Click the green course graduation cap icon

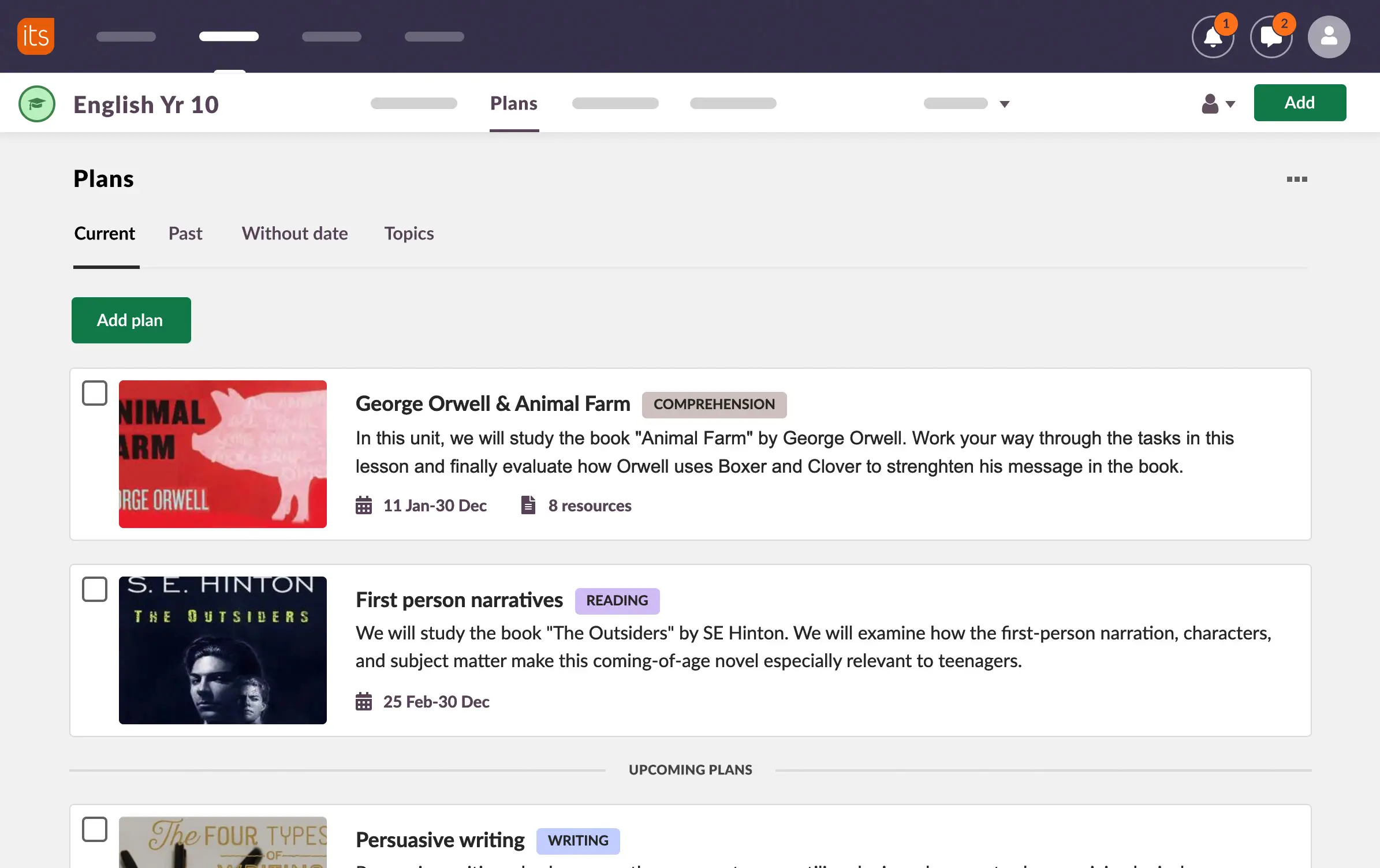click(37, 104)
